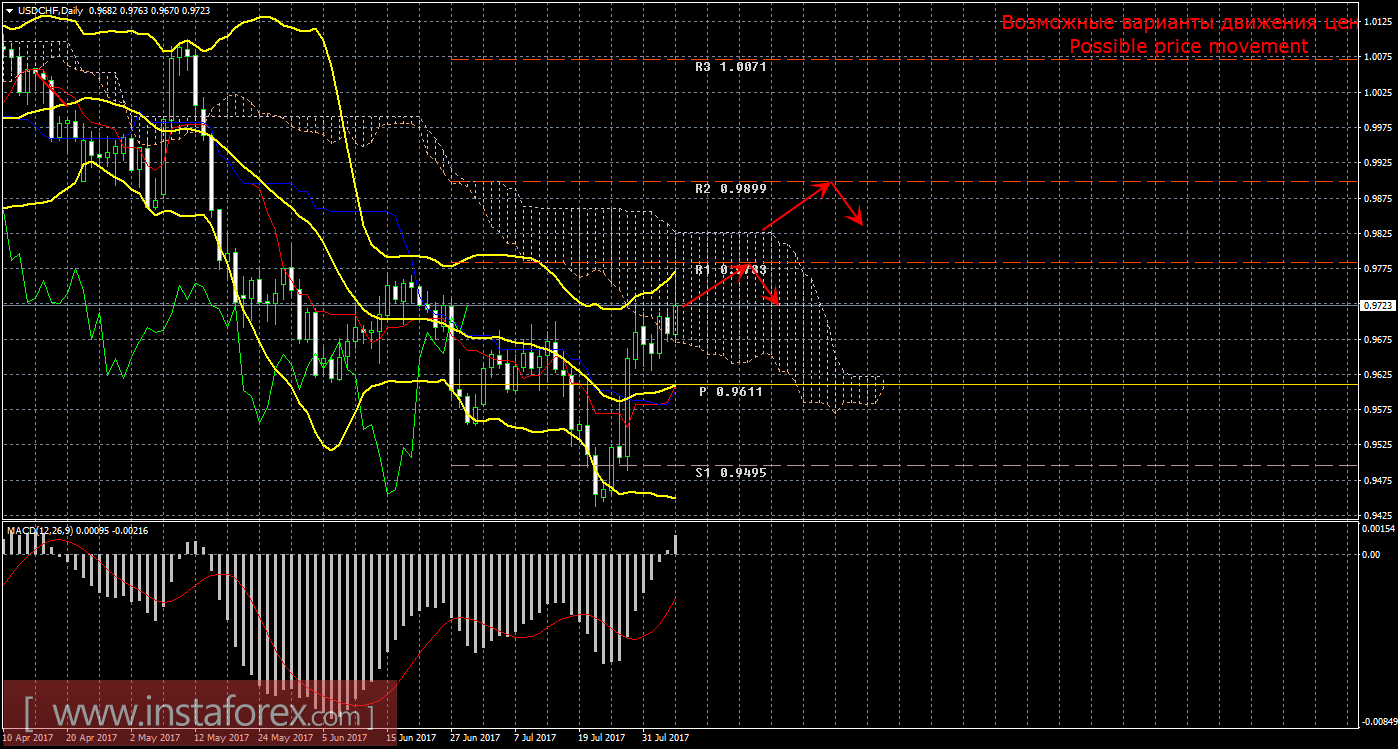The width and height of the screenshot is (1398, 749).
Task: Click price axis value 0.9575
Action: pyautogui.click(x=1376, y=410)
